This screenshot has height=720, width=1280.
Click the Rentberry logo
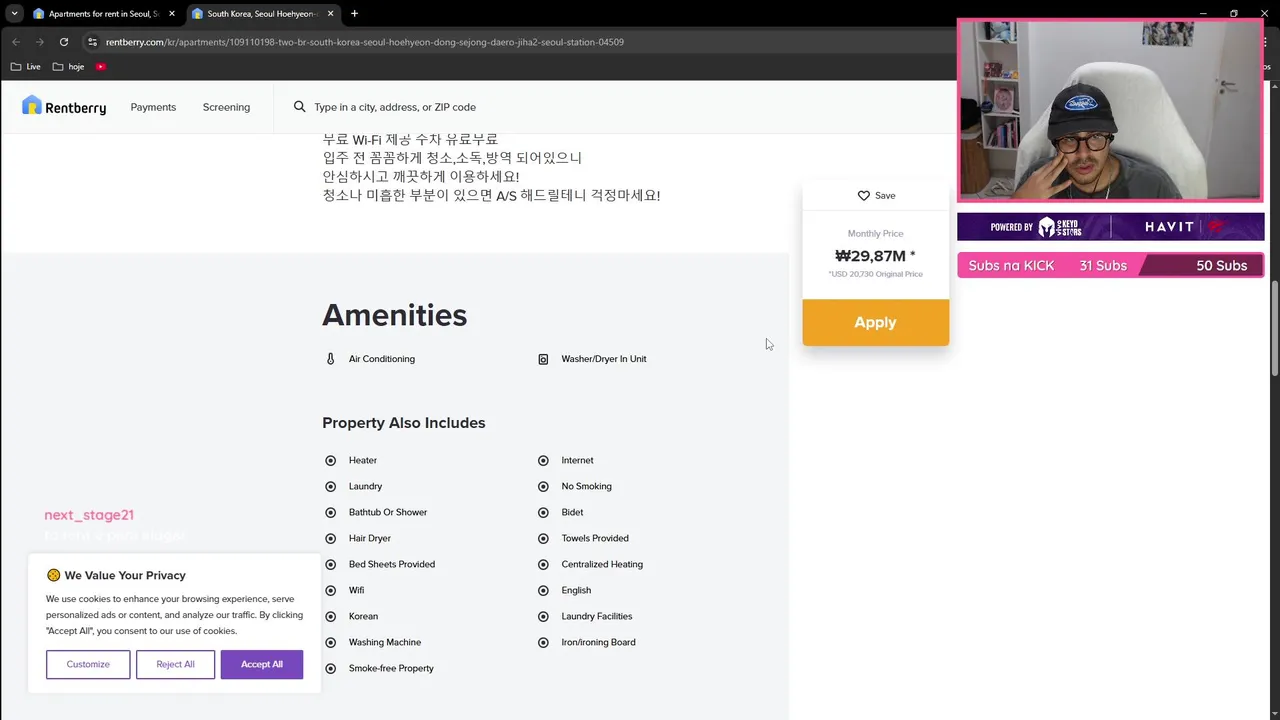click(63, 106)
